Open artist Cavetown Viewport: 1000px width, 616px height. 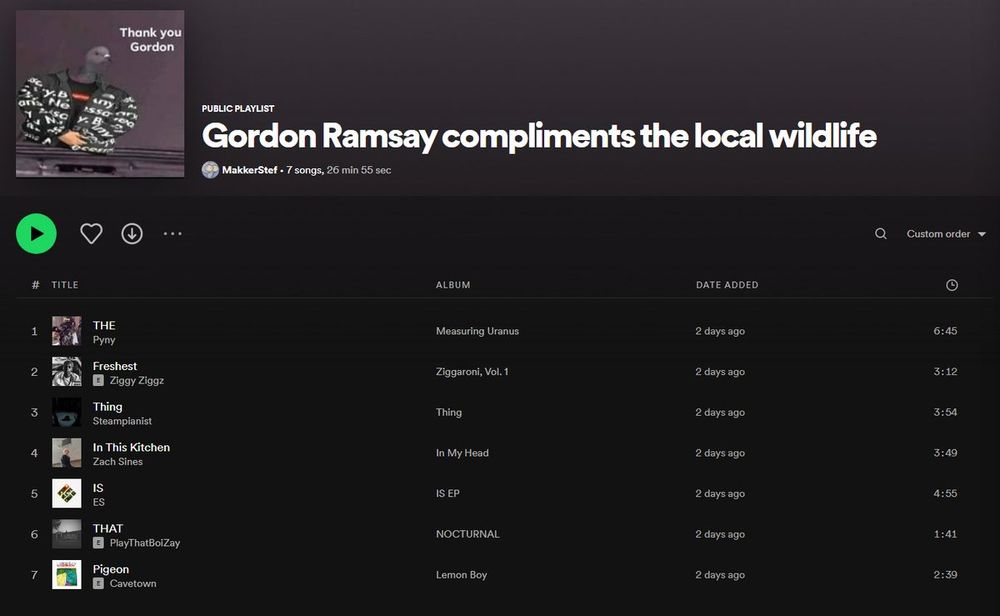coord(133,583)
